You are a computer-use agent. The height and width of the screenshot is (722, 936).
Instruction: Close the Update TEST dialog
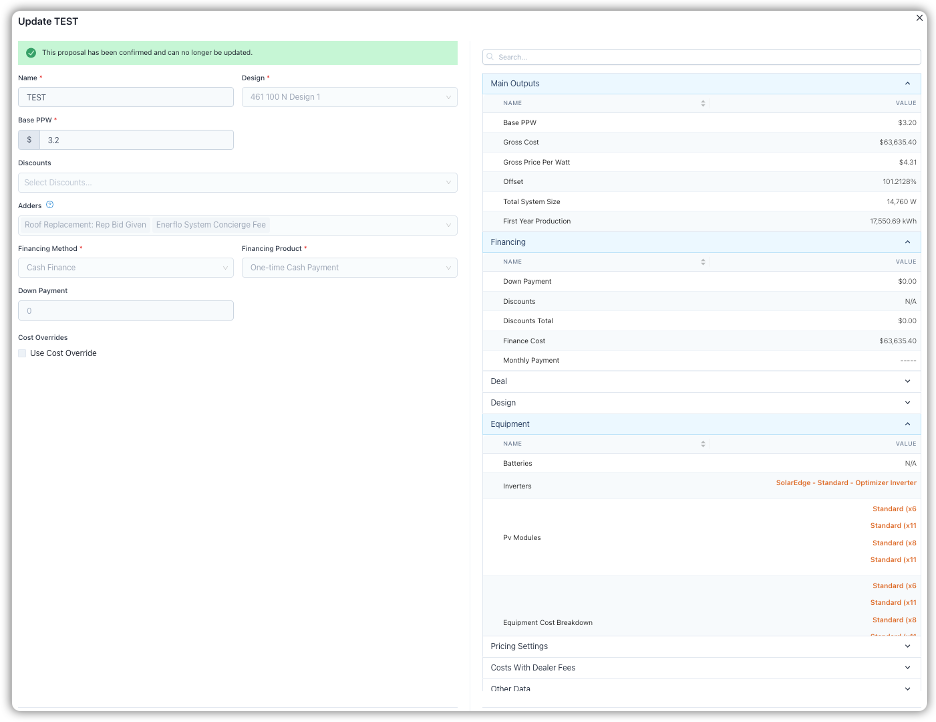point(920,18)
